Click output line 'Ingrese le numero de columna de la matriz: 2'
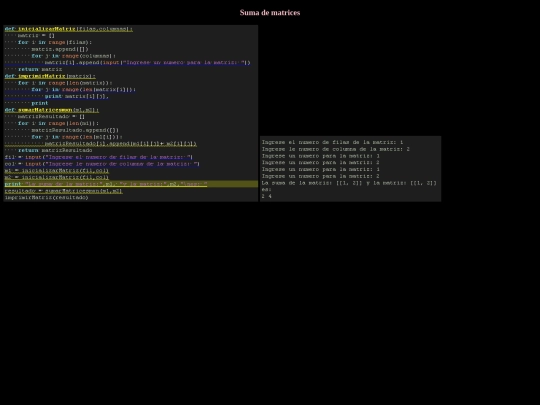Screen dimensions: 540x405 tap(336, 149)
